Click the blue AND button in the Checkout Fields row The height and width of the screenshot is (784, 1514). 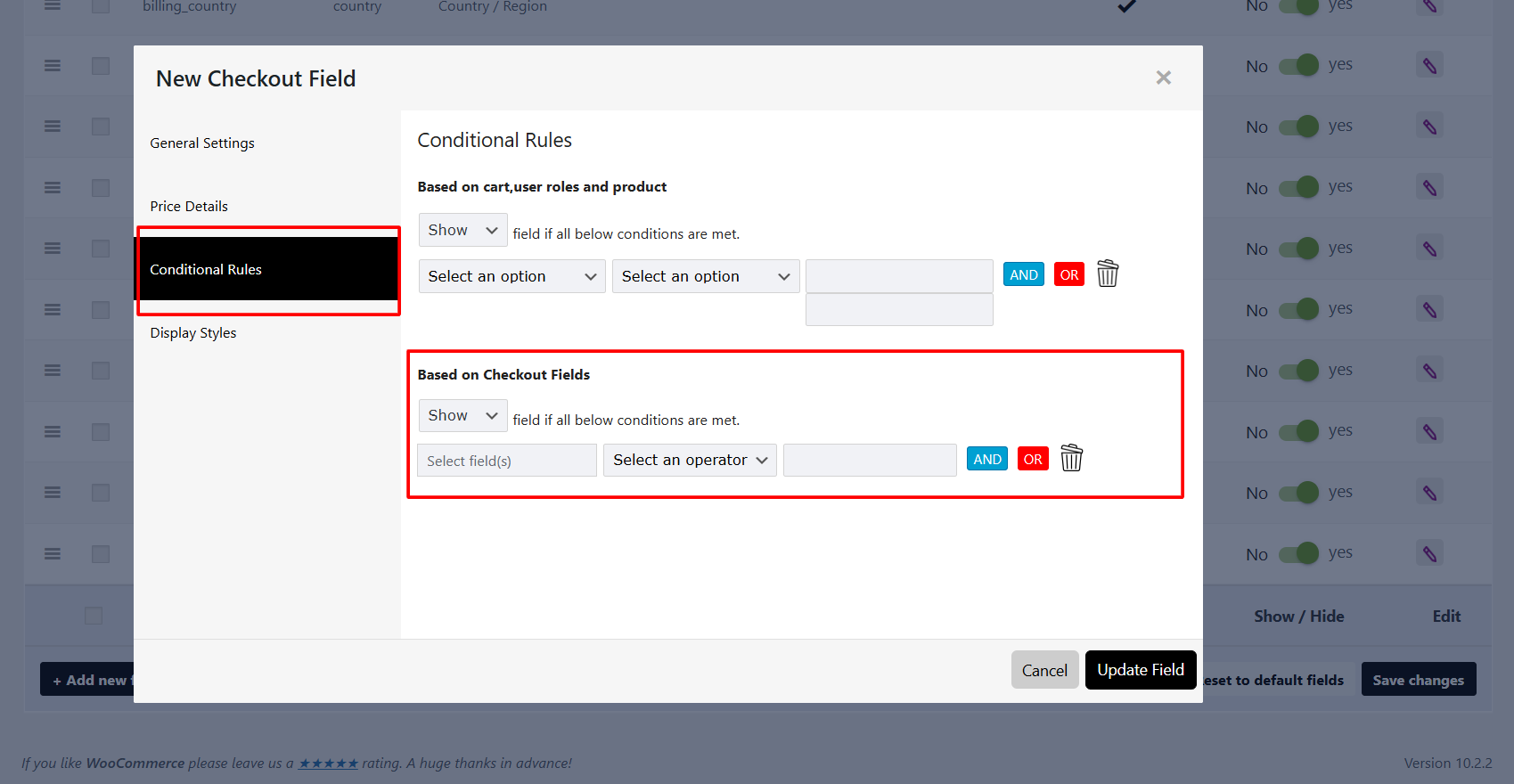point(986,459)
